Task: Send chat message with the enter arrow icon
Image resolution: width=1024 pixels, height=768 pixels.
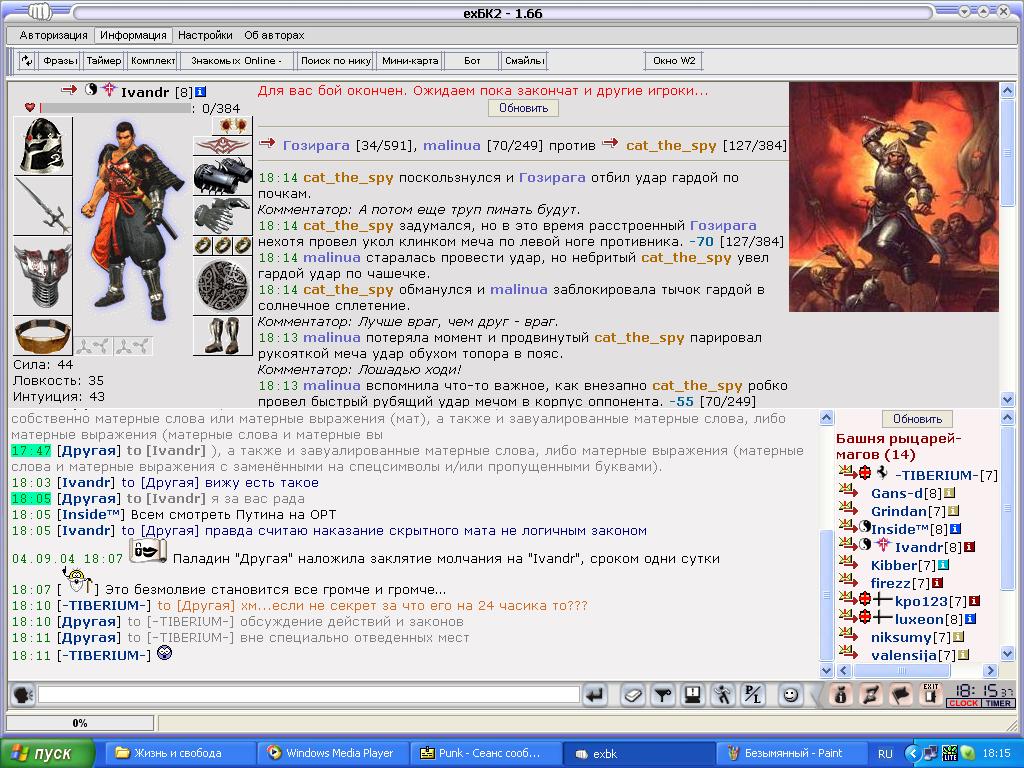Action: click(x=596, y=695)
